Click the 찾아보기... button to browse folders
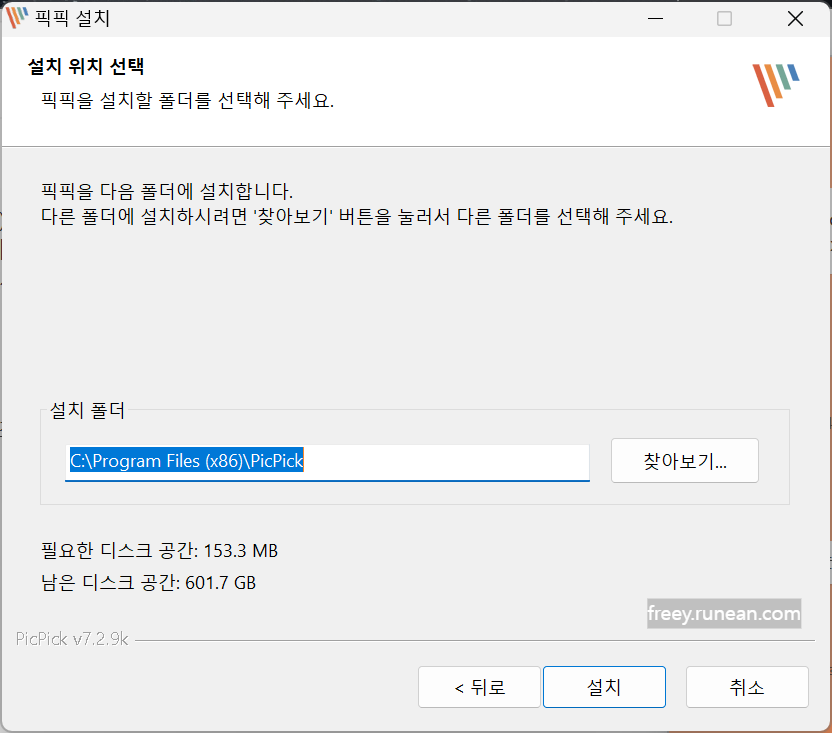The width and height of the screenshot is (832, 733). point(684,460)
